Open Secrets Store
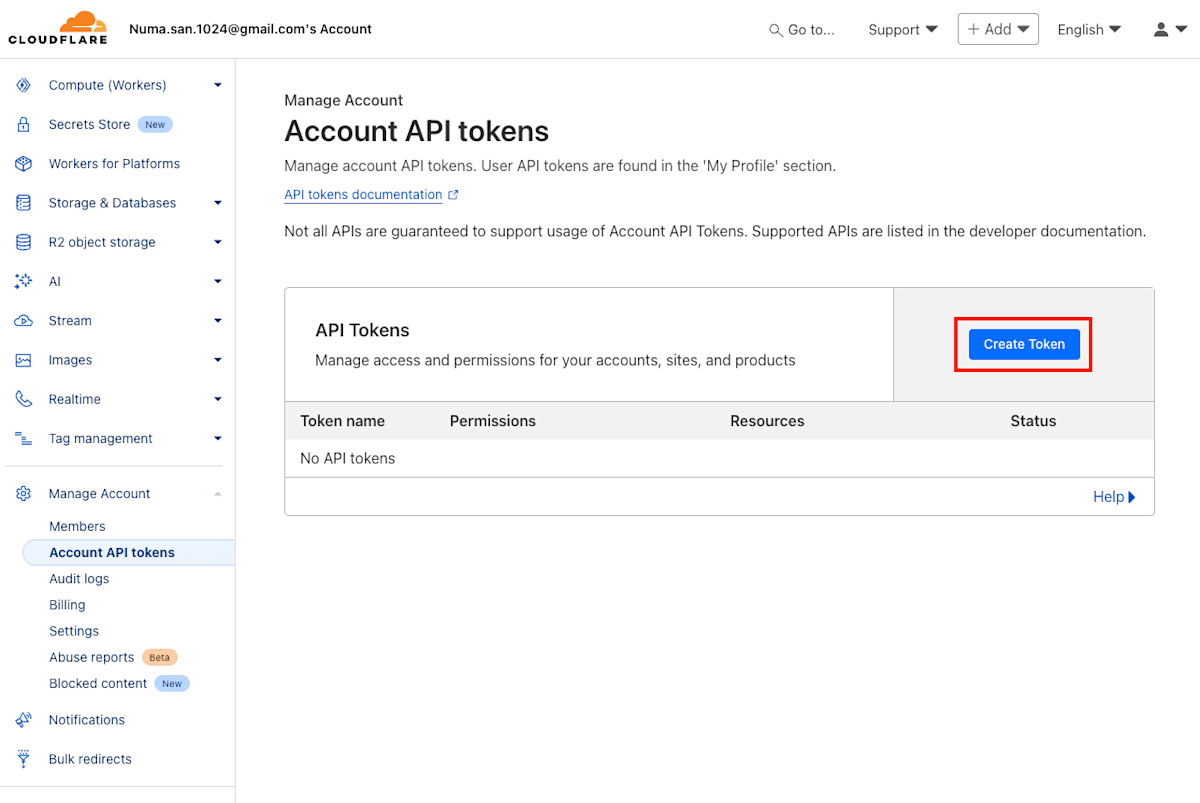The height and width of the screenshot is (803, 1200). click(89, 124)
